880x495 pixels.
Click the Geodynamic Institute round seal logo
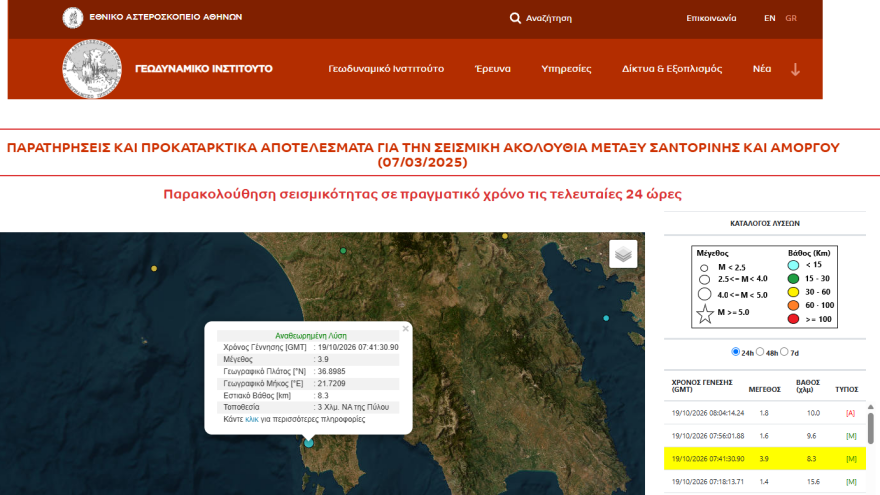[x=92, y=68]
